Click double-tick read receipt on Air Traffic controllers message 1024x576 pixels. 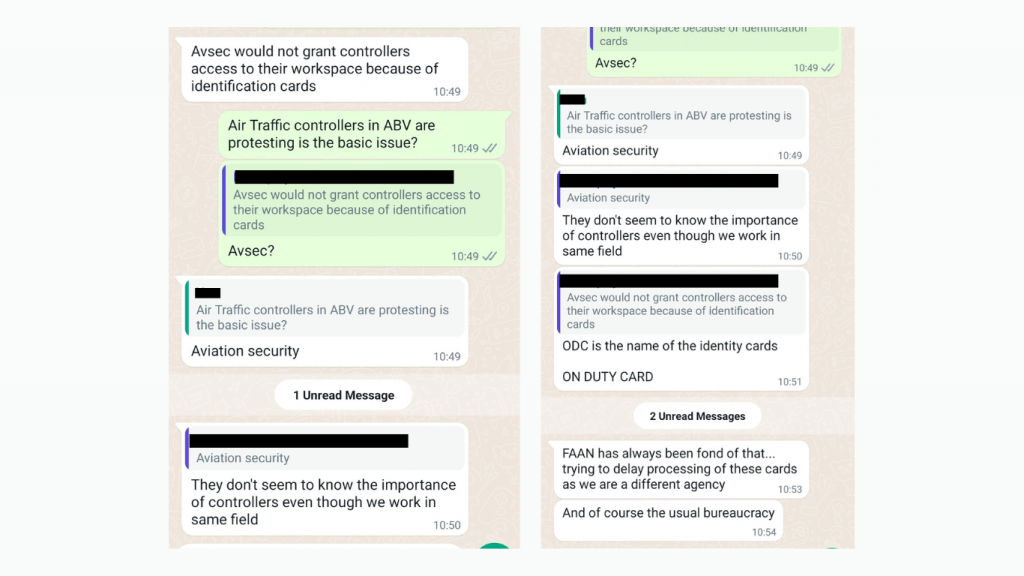490,148
